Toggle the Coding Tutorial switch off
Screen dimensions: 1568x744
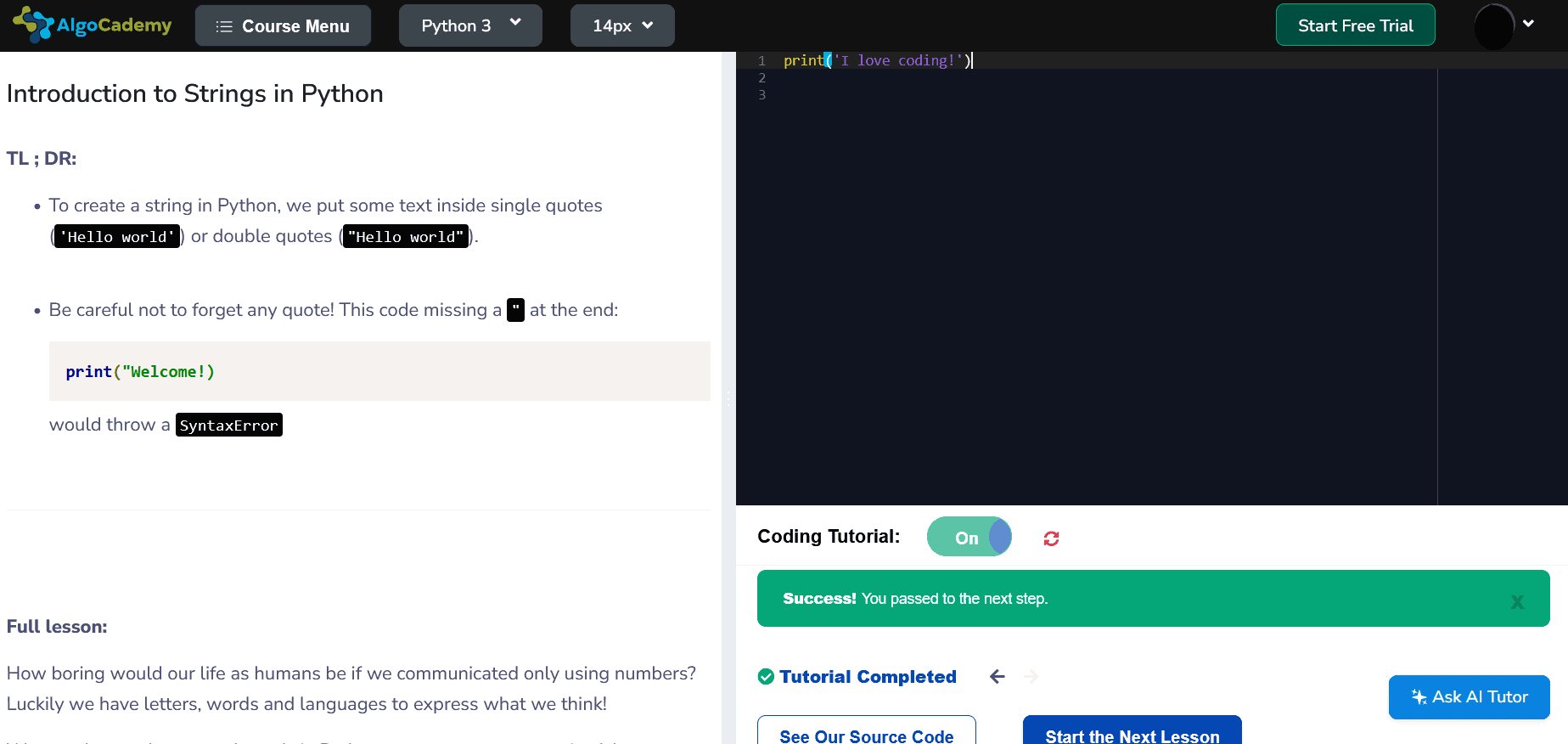click(x=969, y=537)
